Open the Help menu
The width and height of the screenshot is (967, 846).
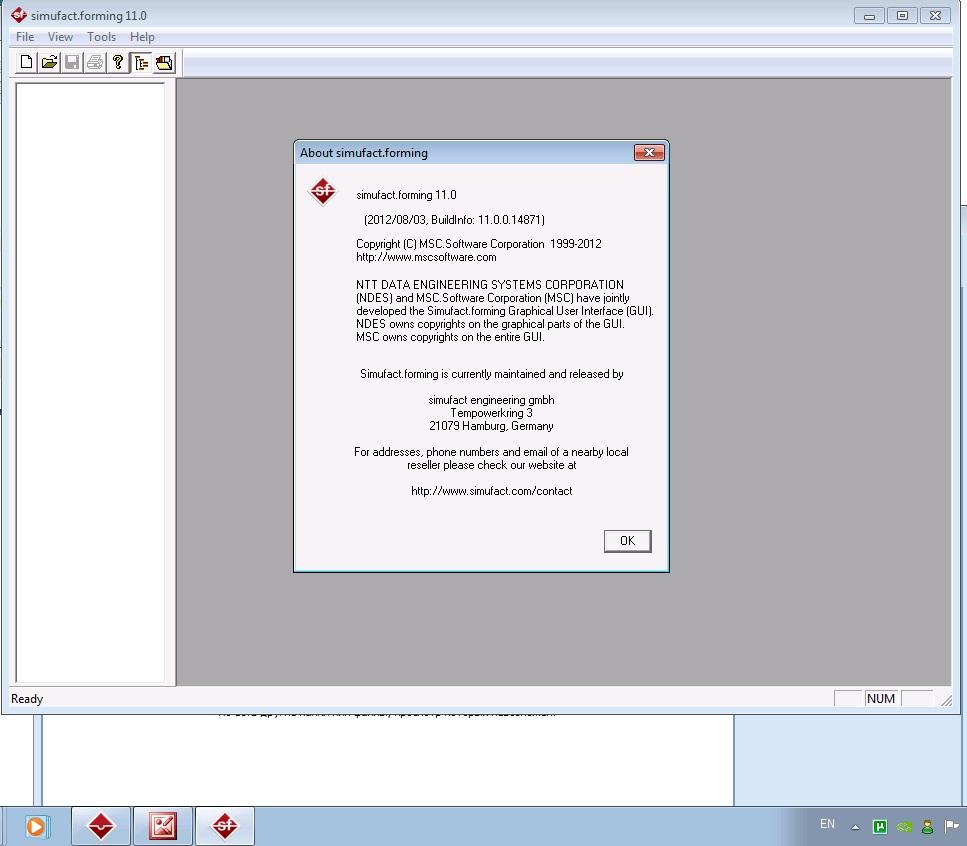point(142,37)
